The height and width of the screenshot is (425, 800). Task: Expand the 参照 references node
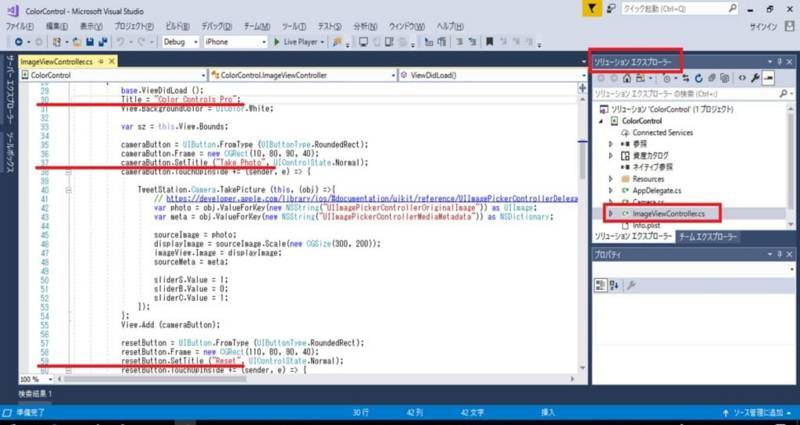tap(611, 144)
